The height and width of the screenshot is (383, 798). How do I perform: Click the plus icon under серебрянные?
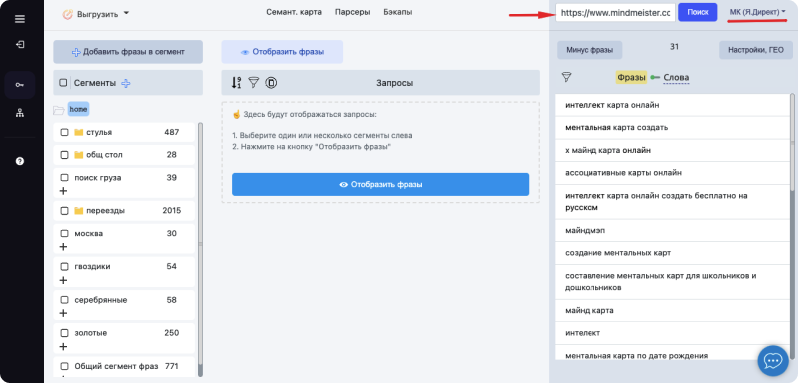pyautogui.click(x=64, y=313)
